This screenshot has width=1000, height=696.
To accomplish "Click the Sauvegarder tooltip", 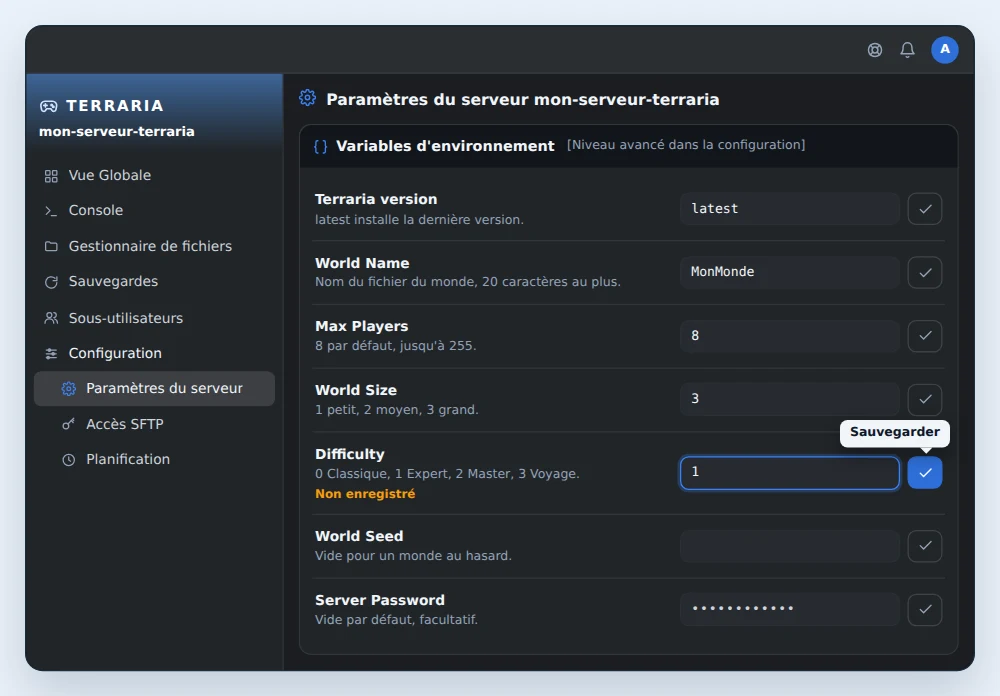I will pyautogui.click(x=895, y=433).
